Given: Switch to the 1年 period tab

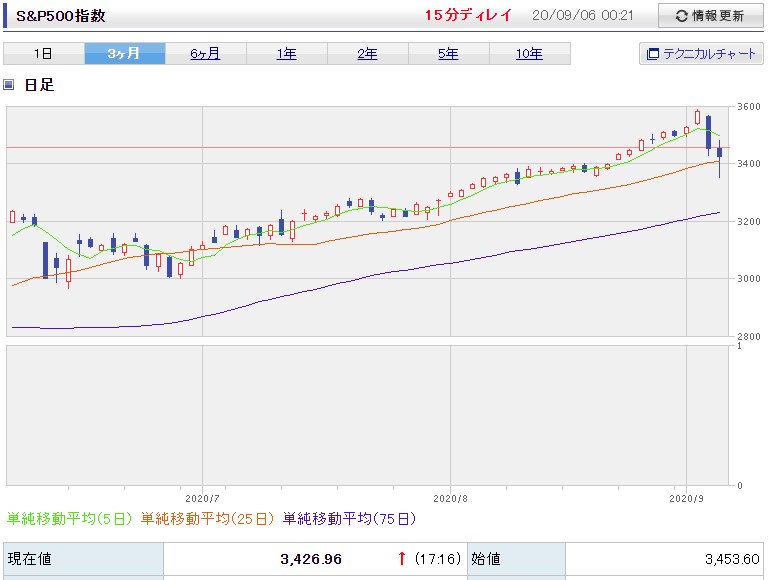Looking at the screenshot, I should point(287,53).
